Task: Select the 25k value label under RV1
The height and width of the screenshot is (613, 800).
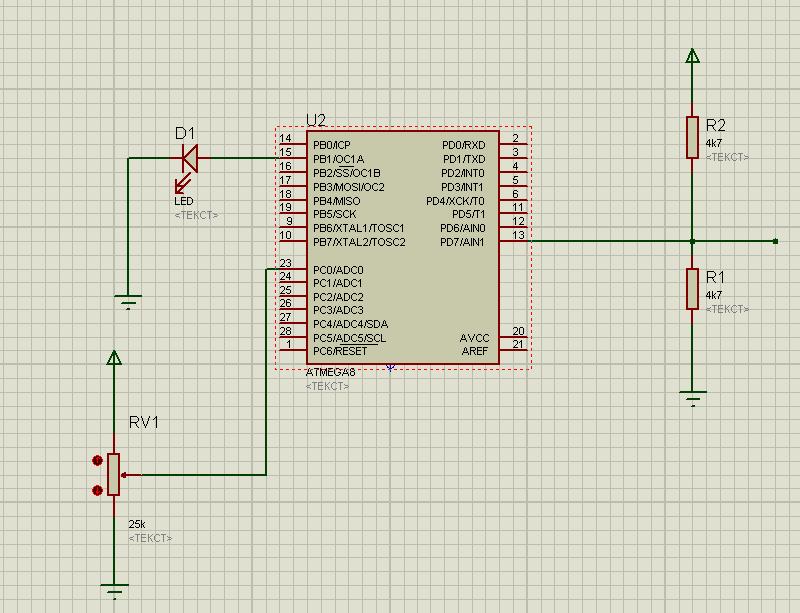Action: 137,524
